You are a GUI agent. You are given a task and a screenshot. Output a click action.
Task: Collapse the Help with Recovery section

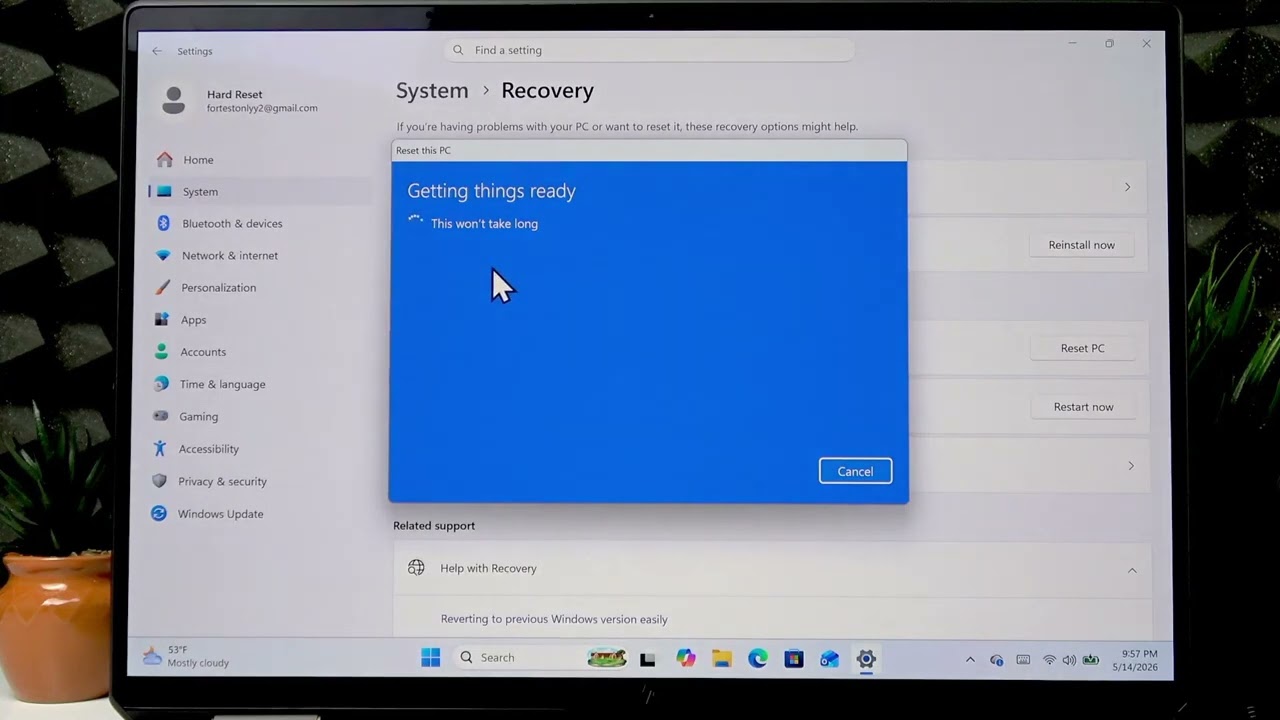point(1132,570)
